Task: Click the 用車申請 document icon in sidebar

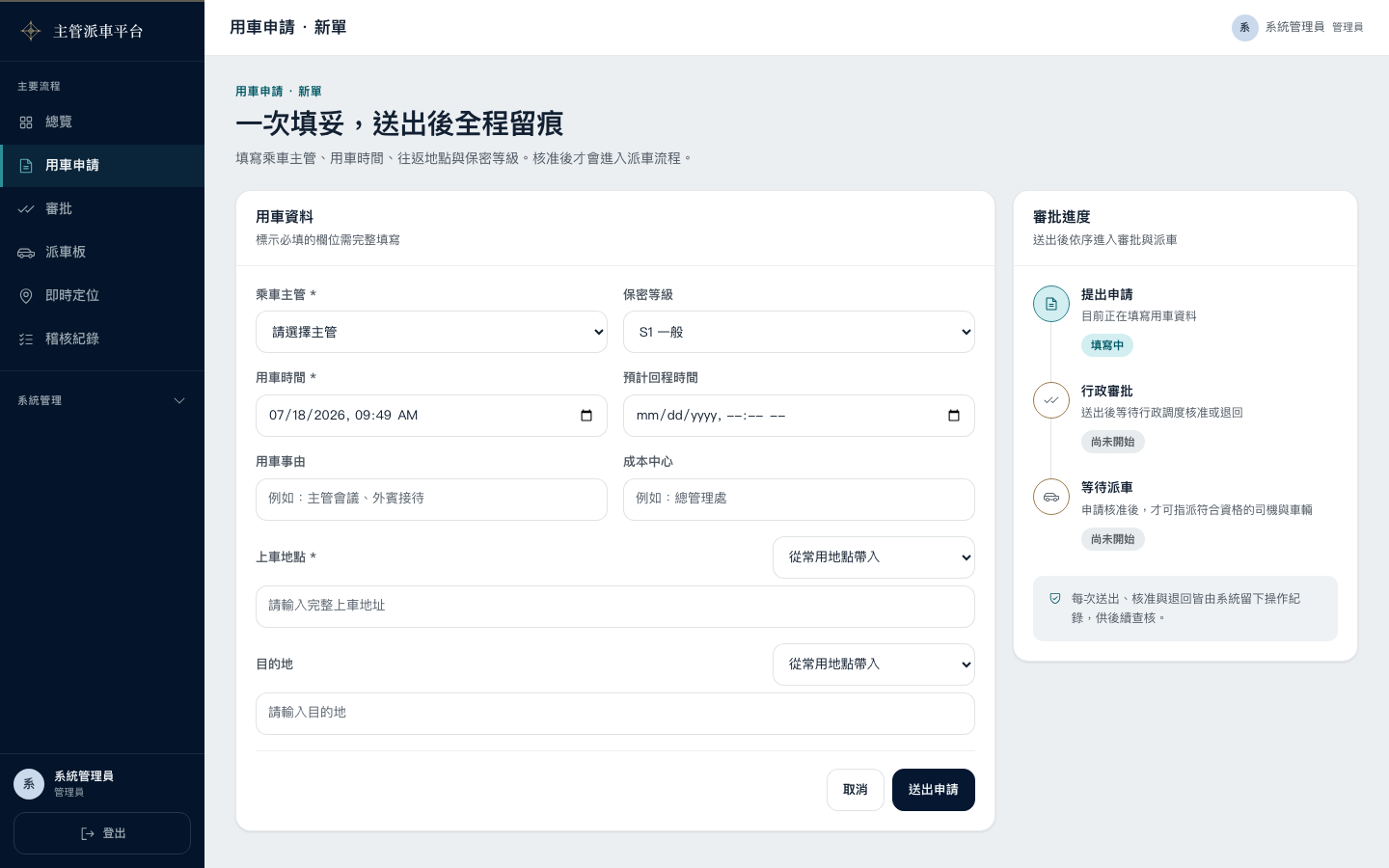Action: (x=26, y=166)
